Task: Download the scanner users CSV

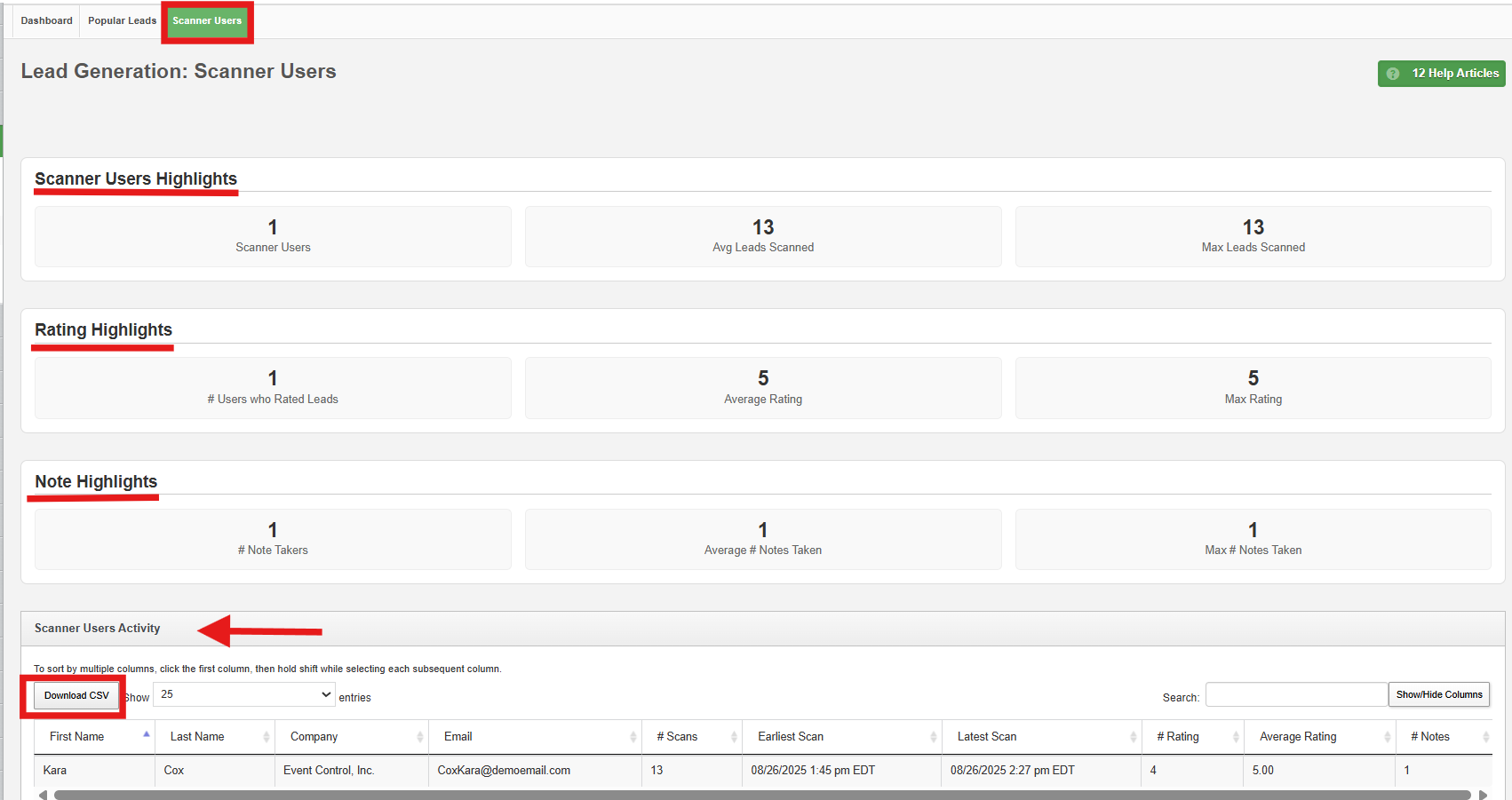Action: (76, 695)
